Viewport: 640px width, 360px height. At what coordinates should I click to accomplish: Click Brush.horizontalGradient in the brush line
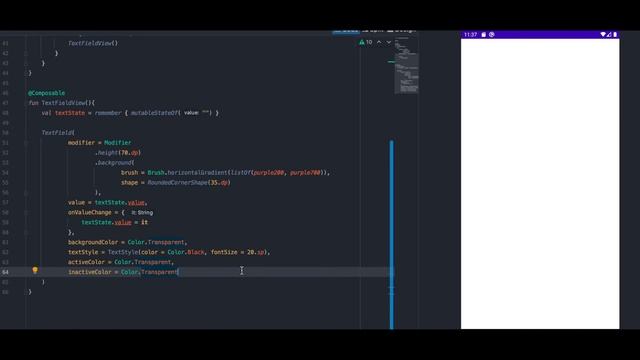click(x=187, y=173)
